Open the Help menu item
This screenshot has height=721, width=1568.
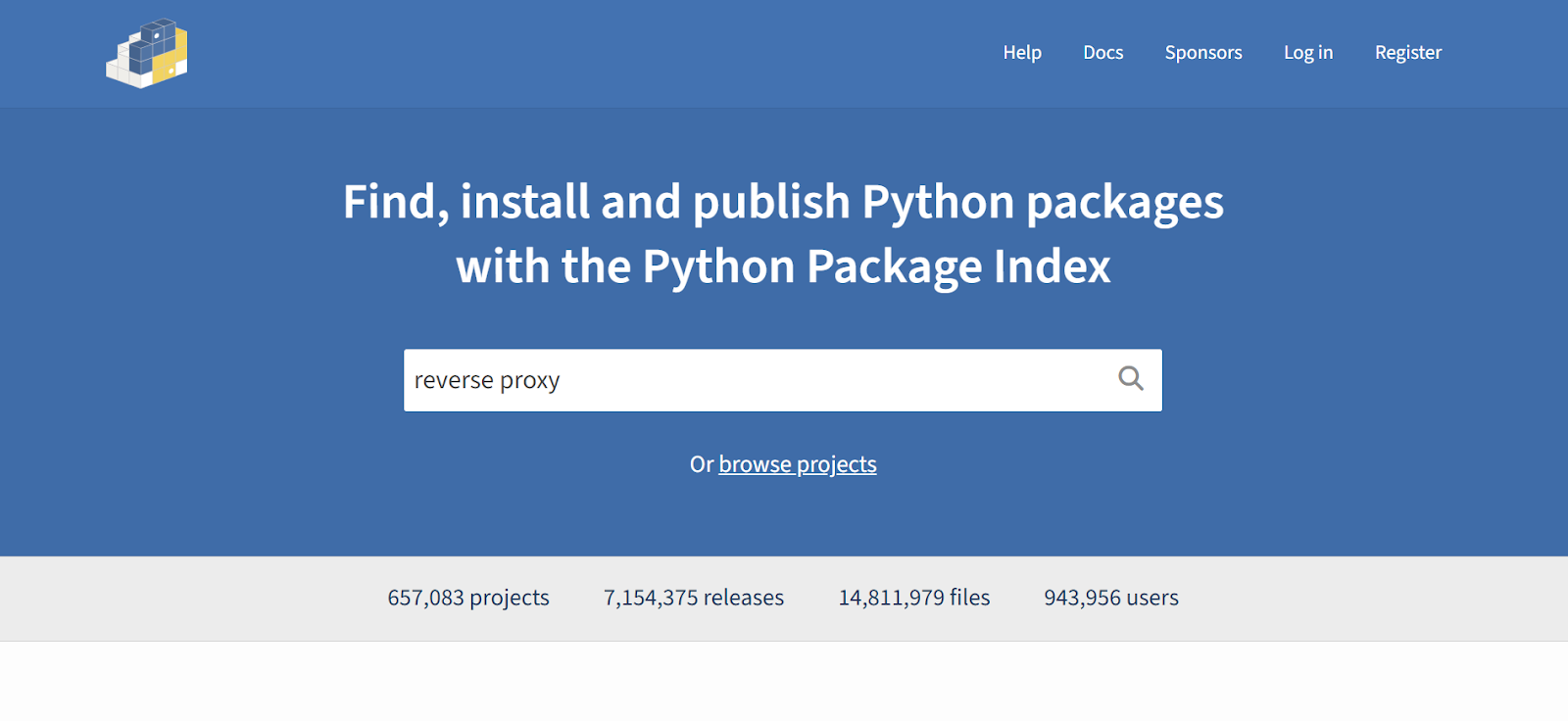tap(1022, 53)
